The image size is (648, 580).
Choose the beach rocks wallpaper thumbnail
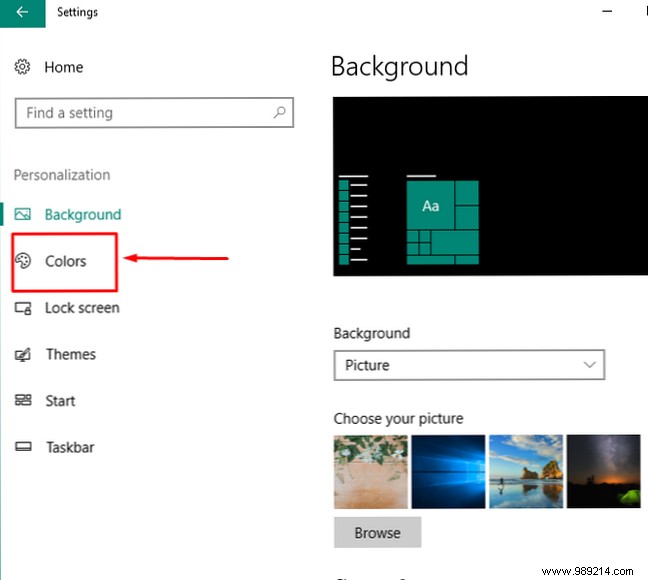tap(526, 472)
